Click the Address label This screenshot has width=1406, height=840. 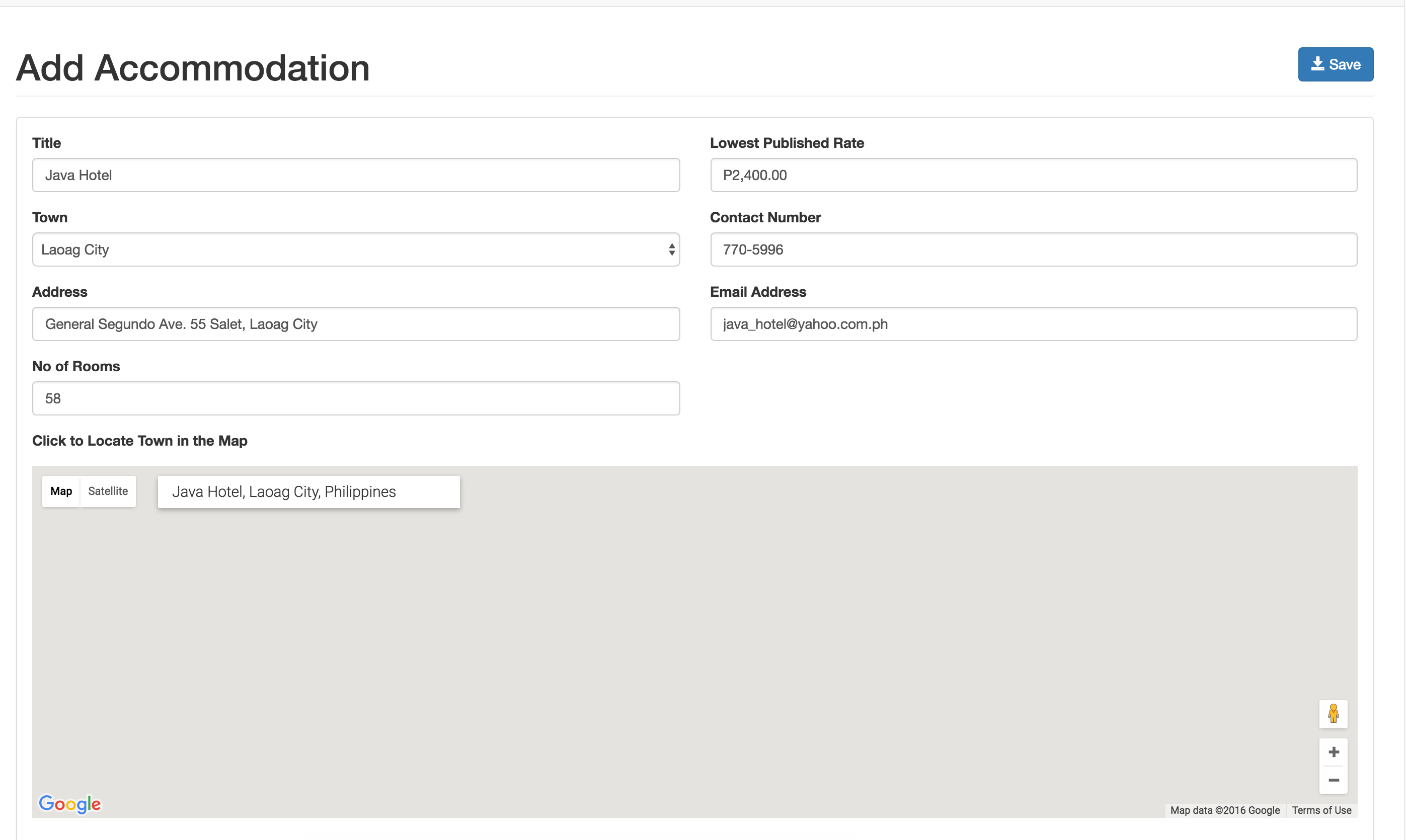[59, 292]
